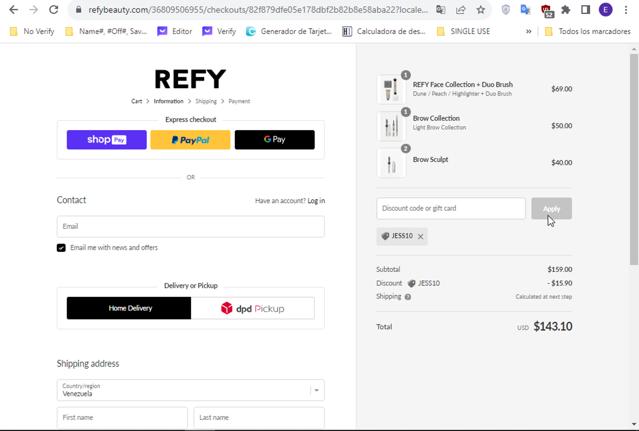Select dpd Pickup option

[x=253, y=308]
